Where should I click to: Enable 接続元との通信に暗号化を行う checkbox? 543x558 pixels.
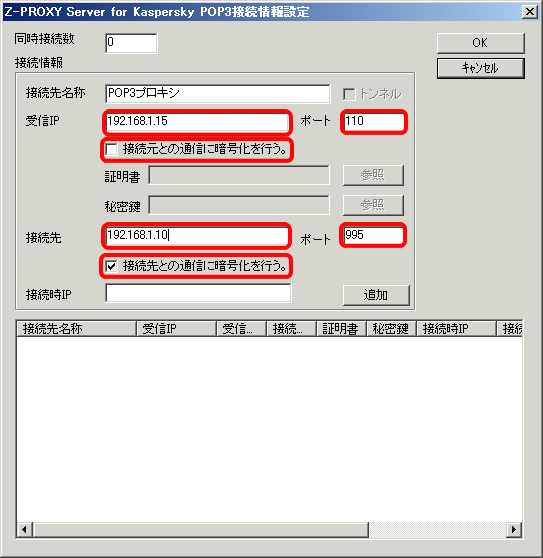(x=111, y=149)
